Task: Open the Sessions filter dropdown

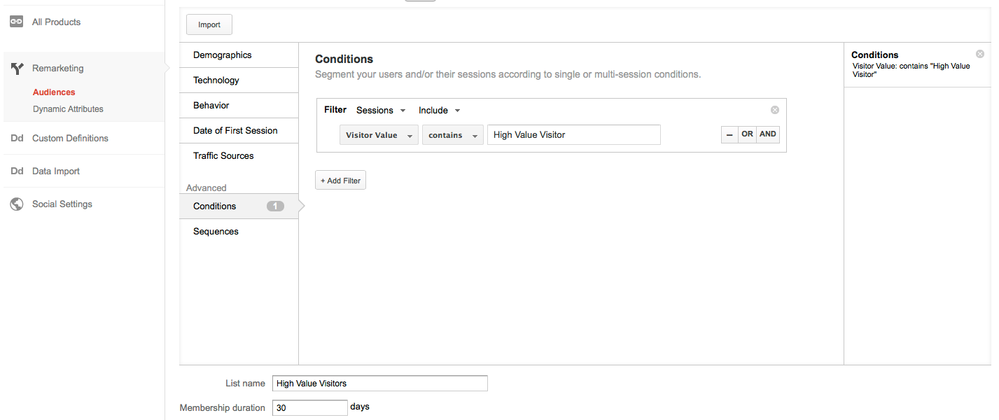Action: click(381, 110)
